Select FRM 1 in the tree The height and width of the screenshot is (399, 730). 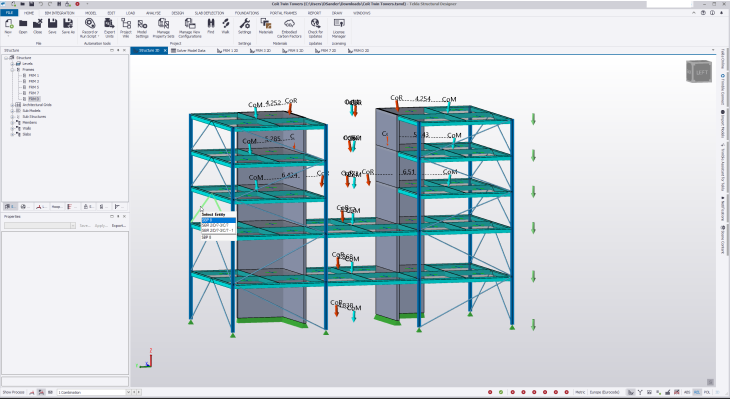(34, 75)
